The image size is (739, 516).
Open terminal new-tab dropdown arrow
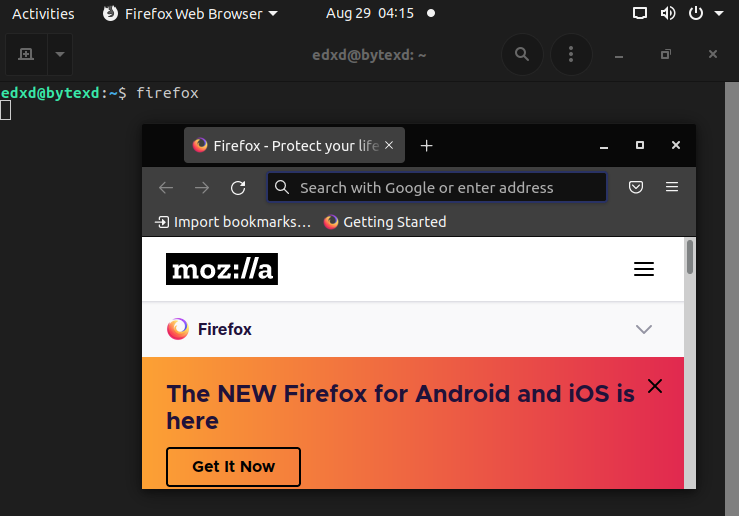pyautogui.click(x=60, y=54)
